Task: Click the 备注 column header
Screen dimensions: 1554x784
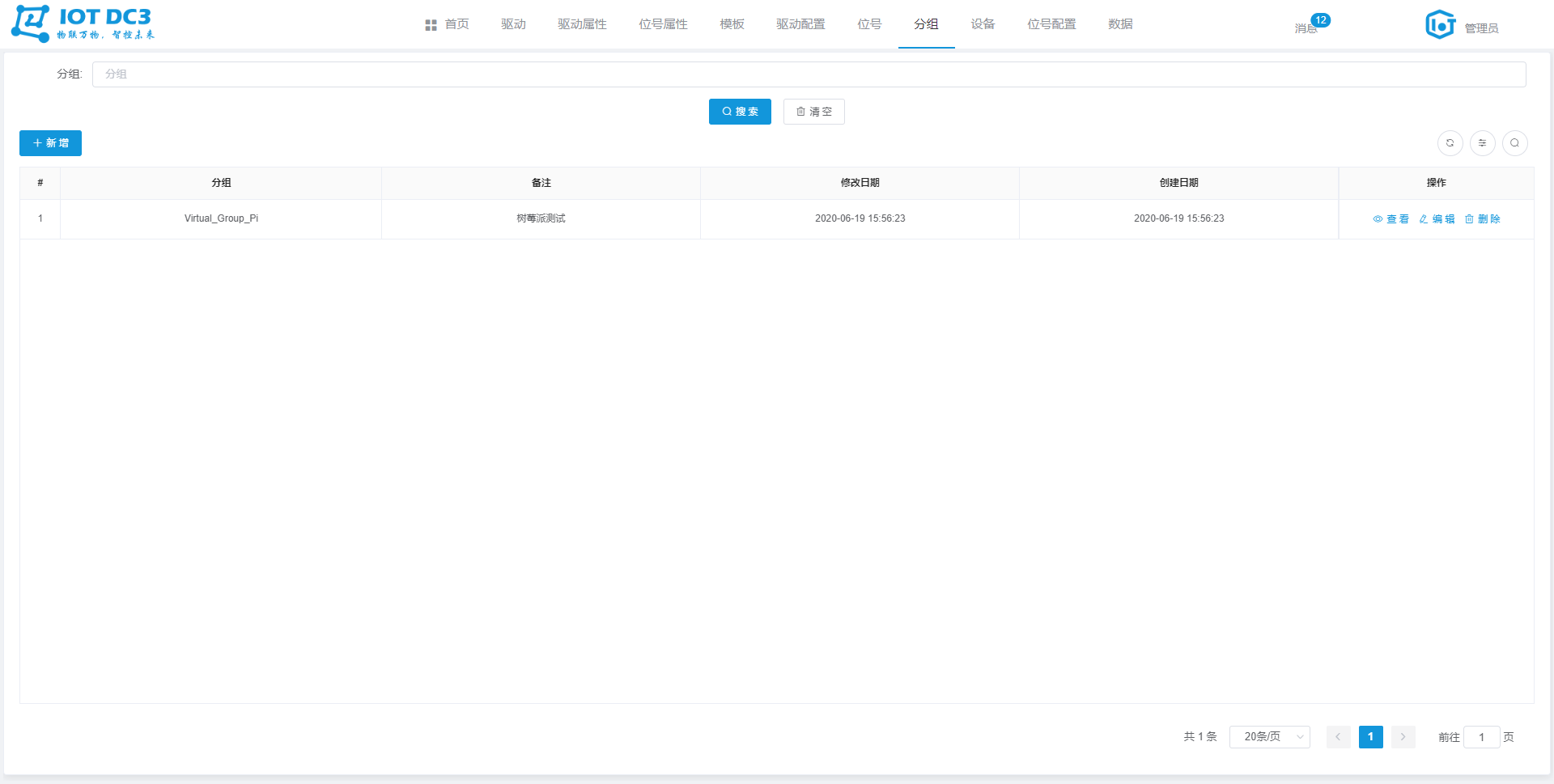Action: click(x=541, y=183)
